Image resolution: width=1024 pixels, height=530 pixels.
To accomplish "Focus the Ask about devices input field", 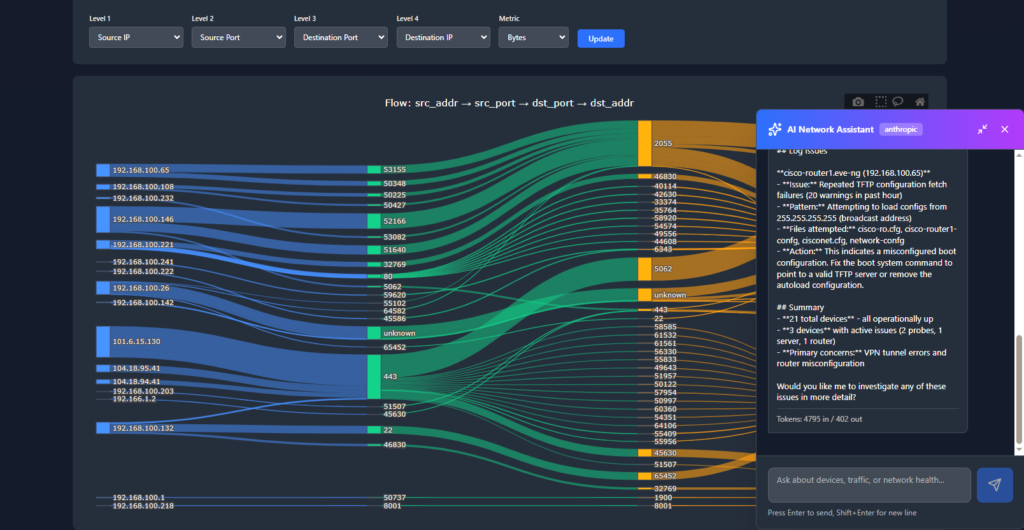I will tap(868, 484).
